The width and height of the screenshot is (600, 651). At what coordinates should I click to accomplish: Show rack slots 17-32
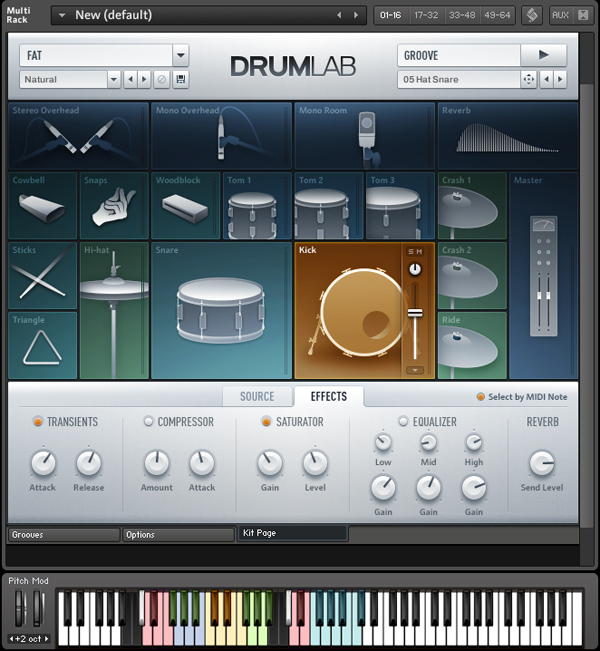click(426, 15)
